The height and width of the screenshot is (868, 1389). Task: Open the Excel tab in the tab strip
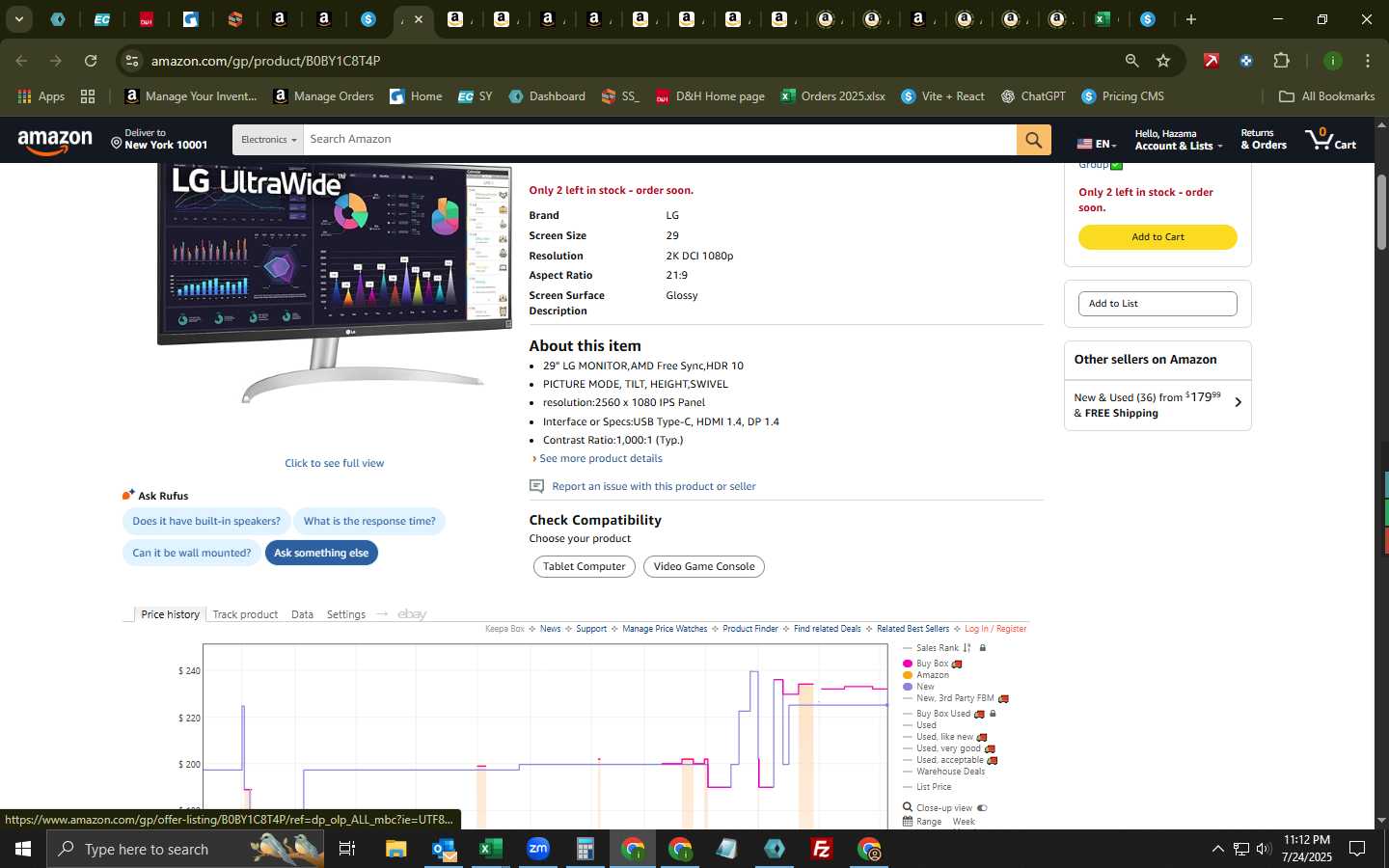(x=1102, y=19)
